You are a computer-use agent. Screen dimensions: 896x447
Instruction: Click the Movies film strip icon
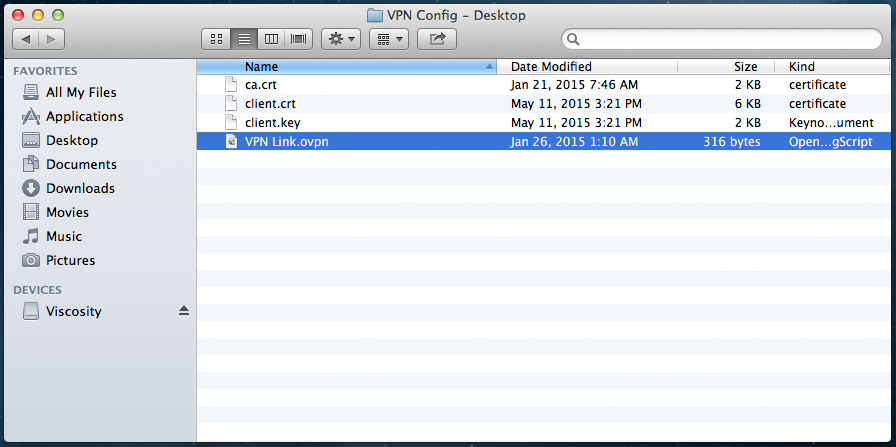(x=31, y=212)
